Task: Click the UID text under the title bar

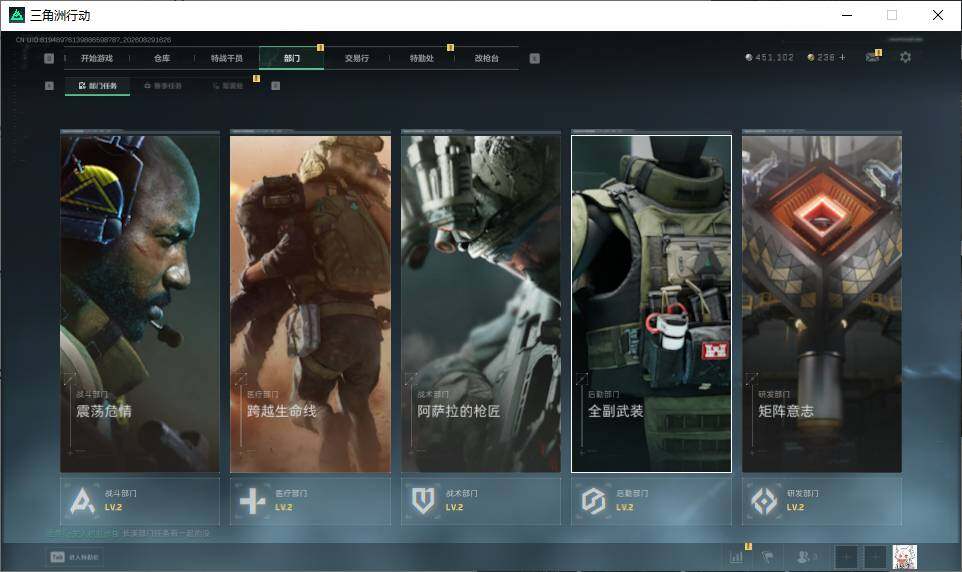Action: (x=93, y=39)
